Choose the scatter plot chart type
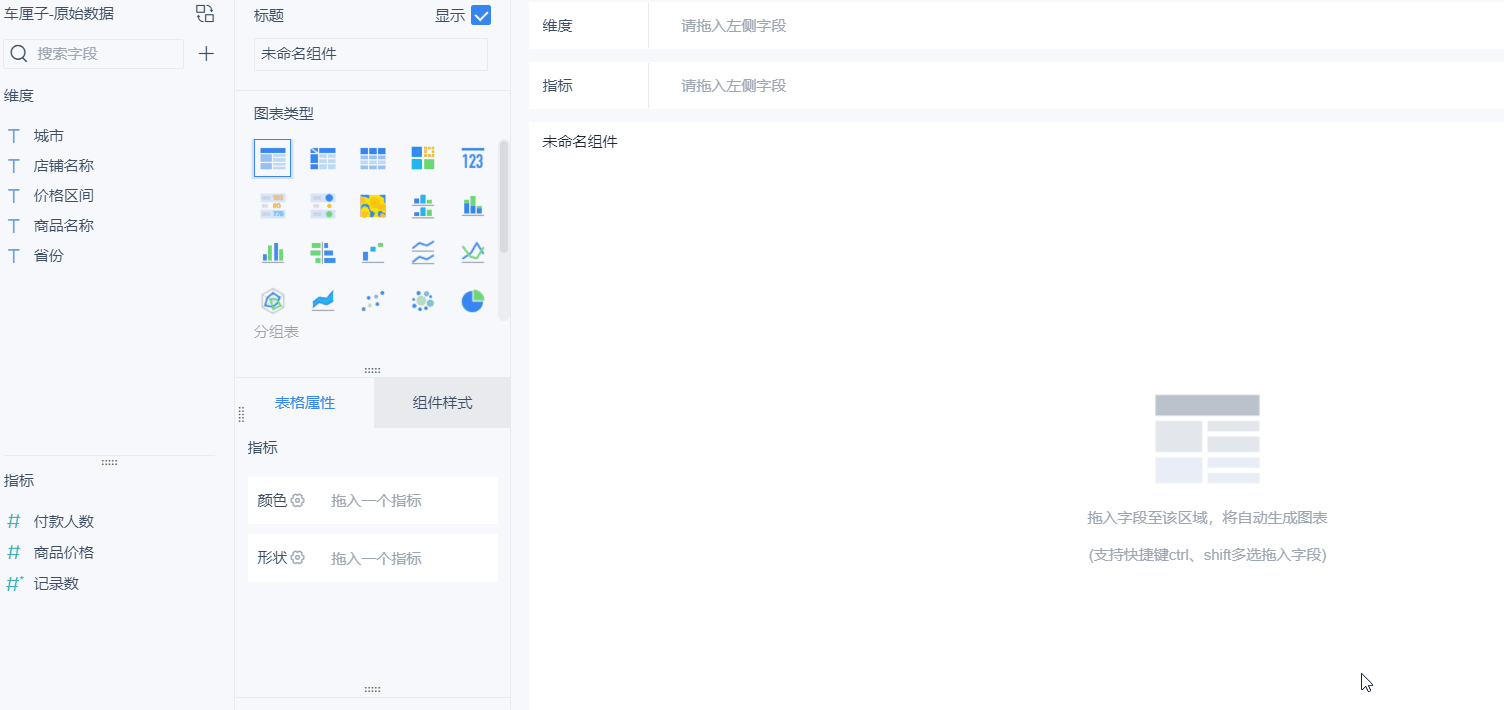The image size is (1504, 710). (372, 300)
